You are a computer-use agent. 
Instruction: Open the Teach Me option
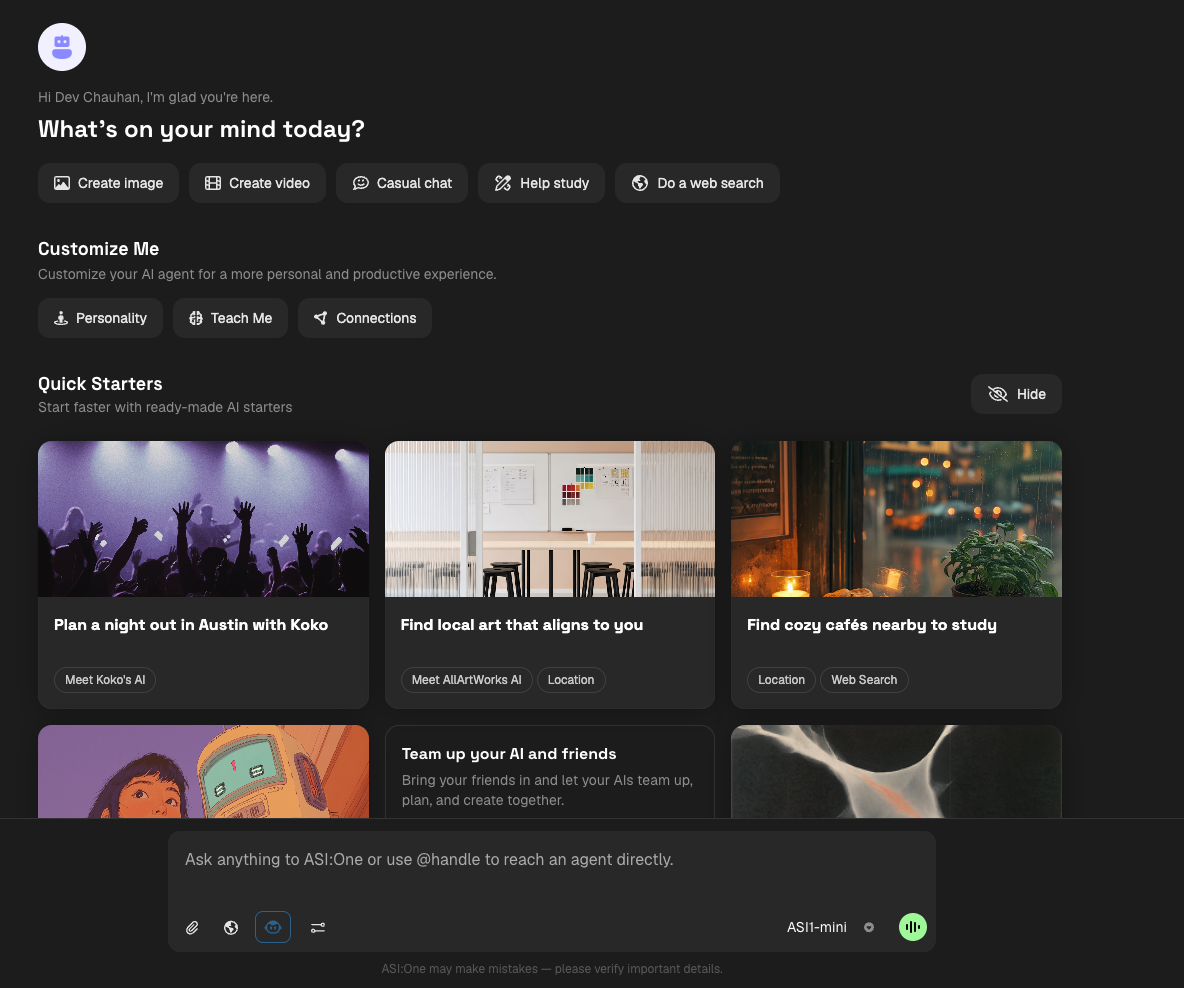[230, 318]
